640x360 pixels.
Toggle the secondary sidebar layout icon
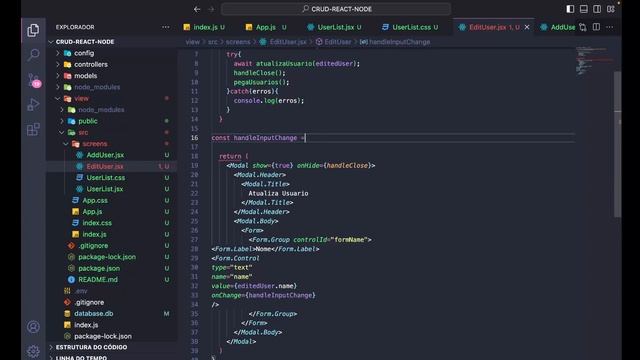597,9
